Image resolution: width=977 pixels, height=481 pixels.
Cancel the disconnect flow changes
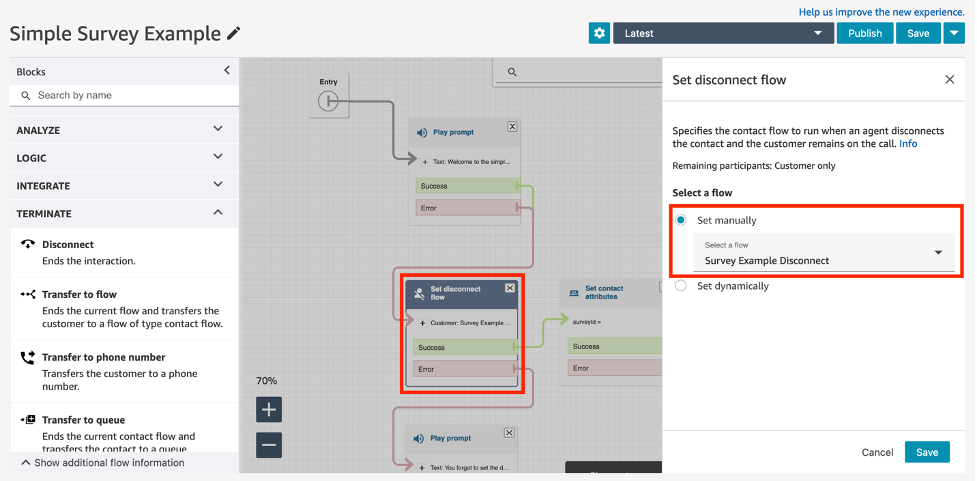coord(877,452)
